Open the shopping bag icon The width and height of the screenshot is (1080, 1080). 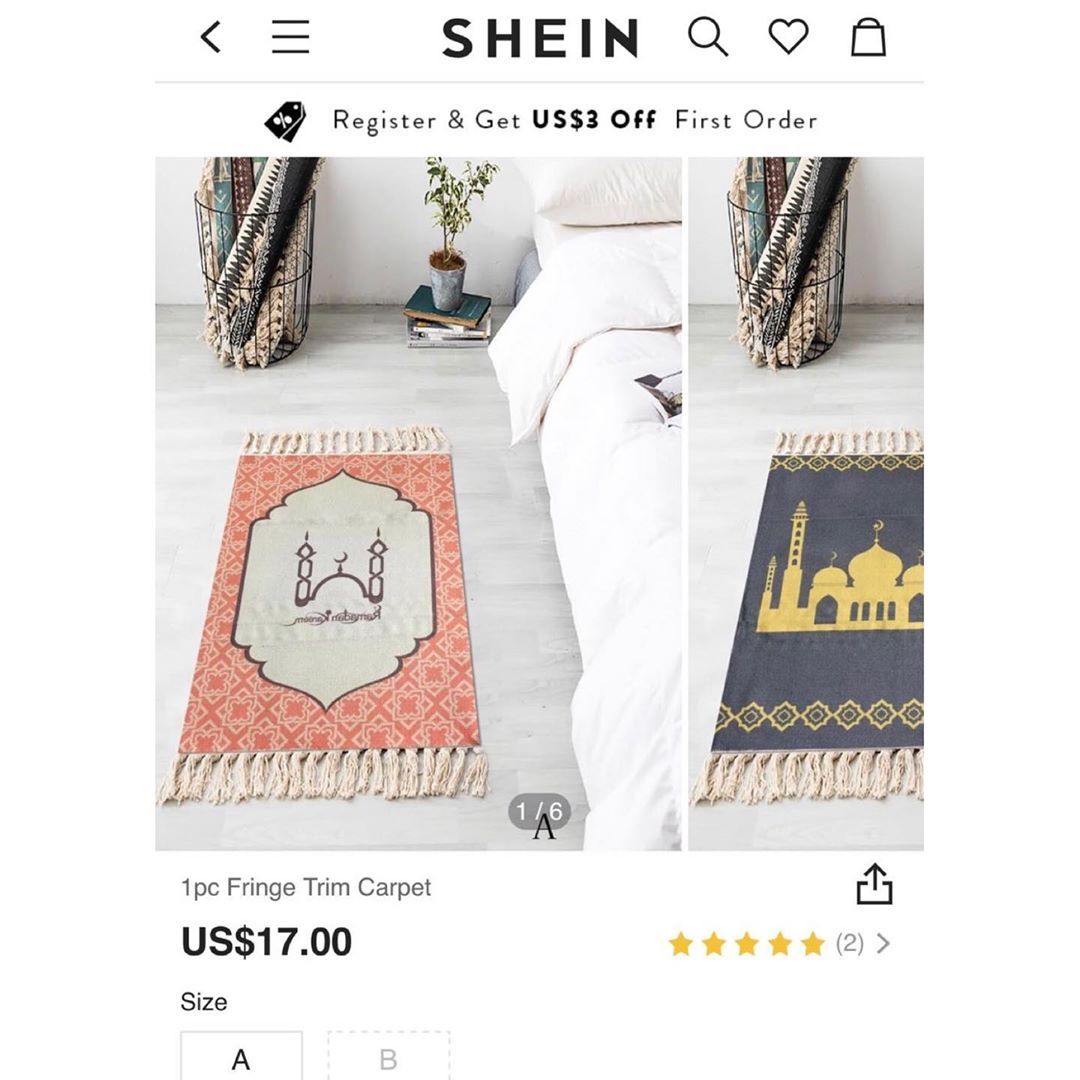[x=868, y=38]
